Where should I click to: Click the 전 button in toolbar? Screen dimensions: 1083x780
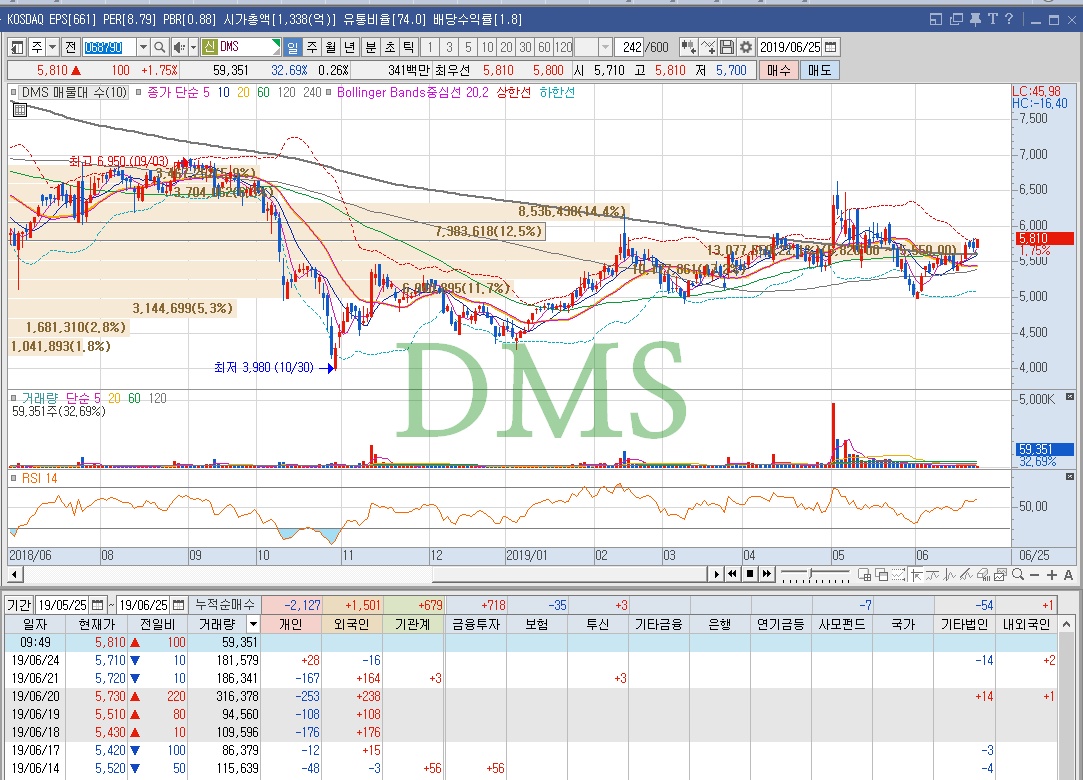(x=70, y=47)
